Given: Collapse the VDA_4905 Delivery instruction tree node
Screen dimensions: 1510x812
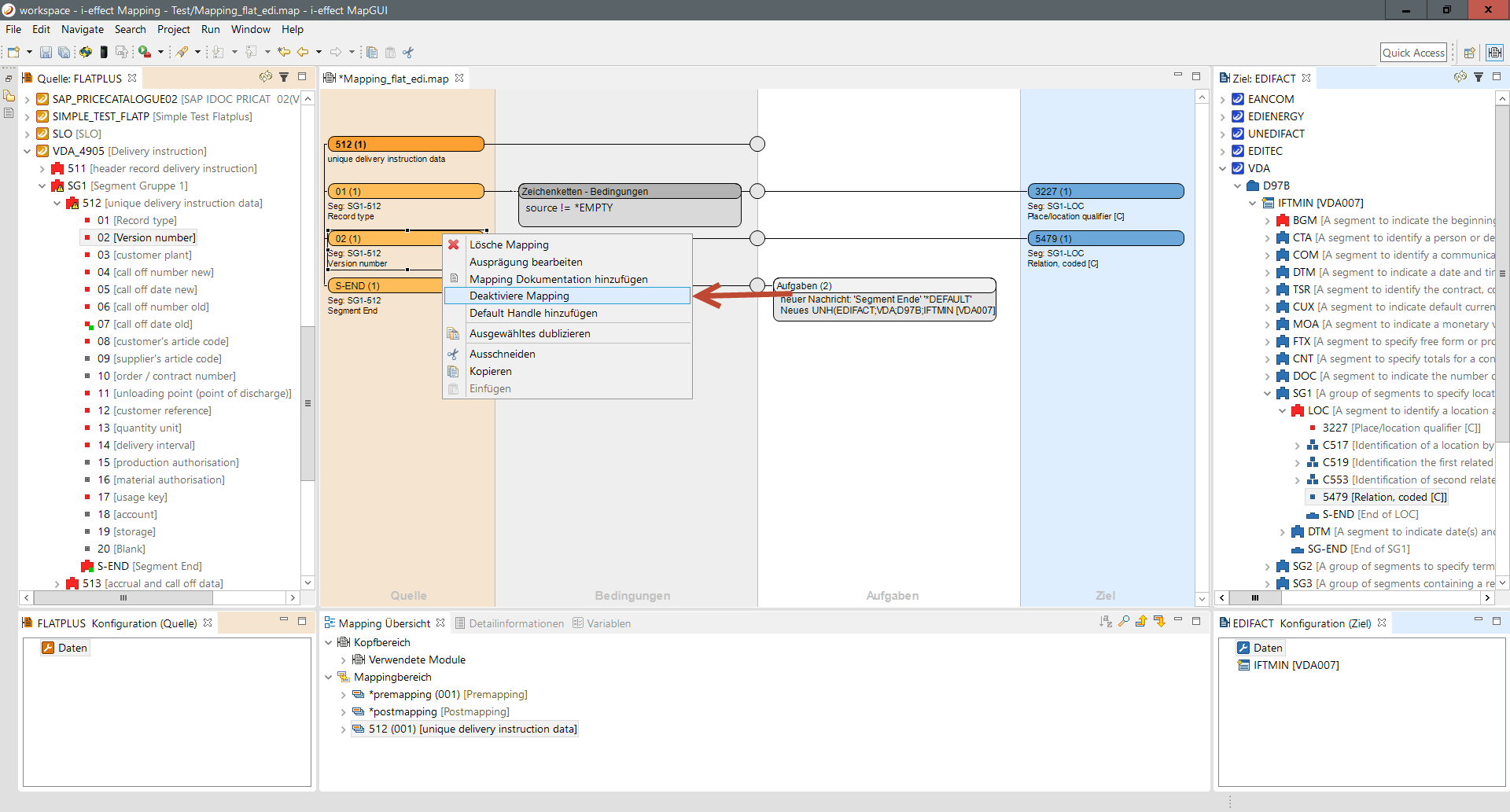Looking at the screenshot, I should [27, 151].
